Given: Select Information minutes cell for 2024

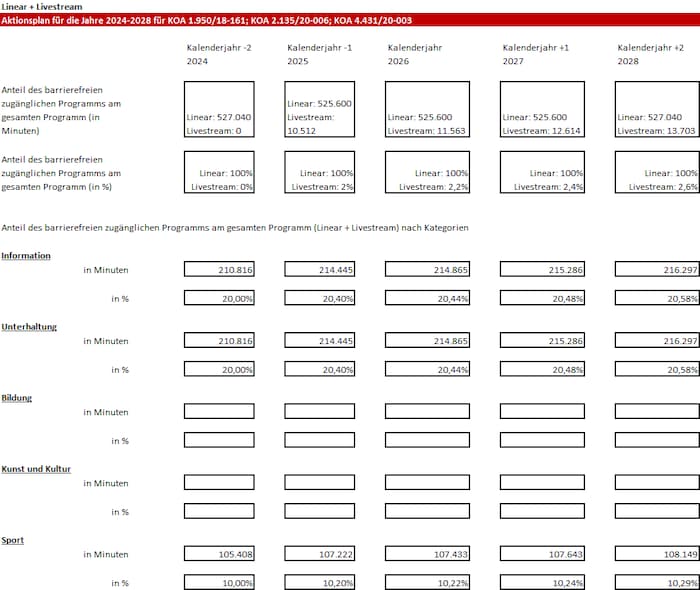Looking at the screenshot, I should point(220,270).
